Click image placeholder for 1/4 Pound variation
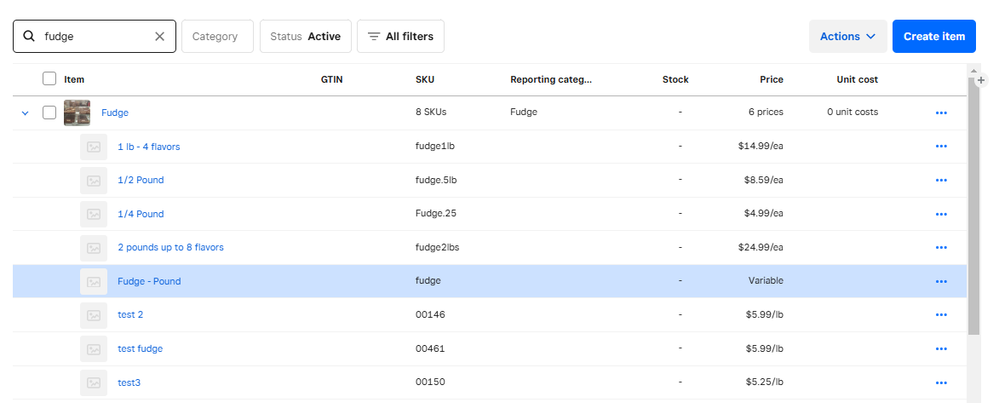This screenshot has width=999, height=403. click(93, 214)
